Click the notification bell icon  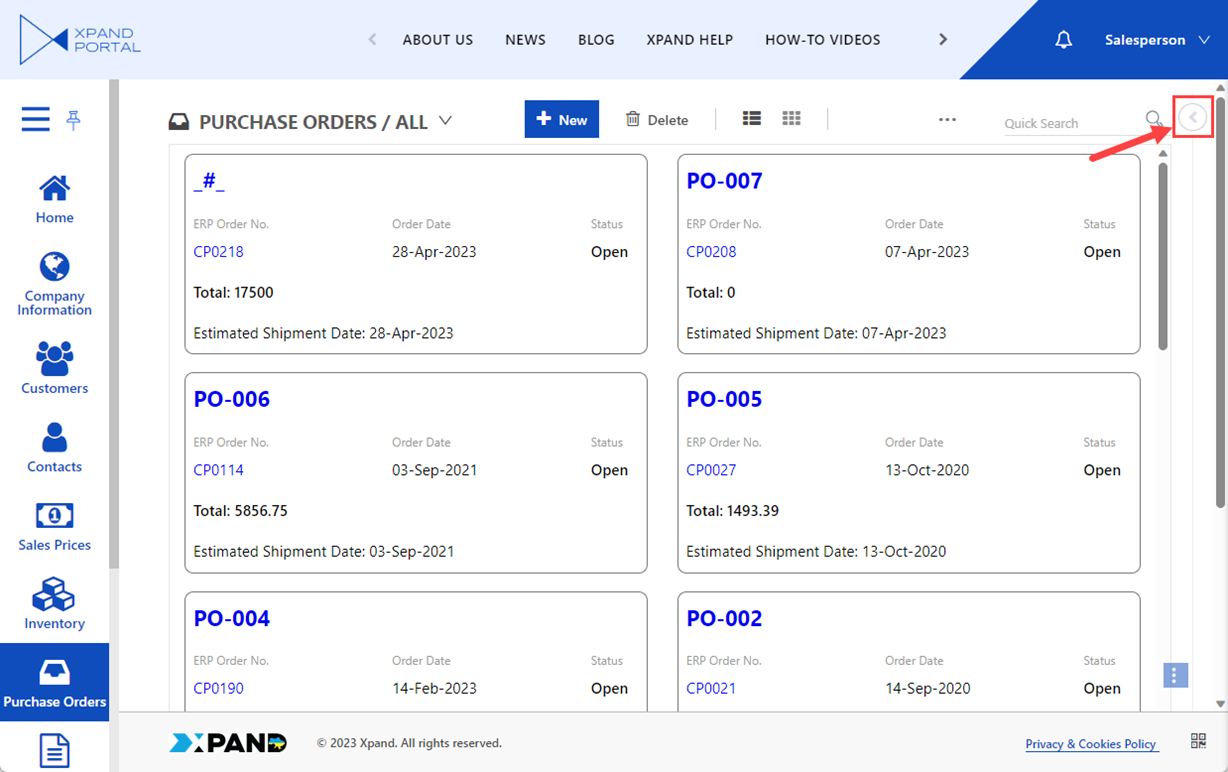[1064, 40]
